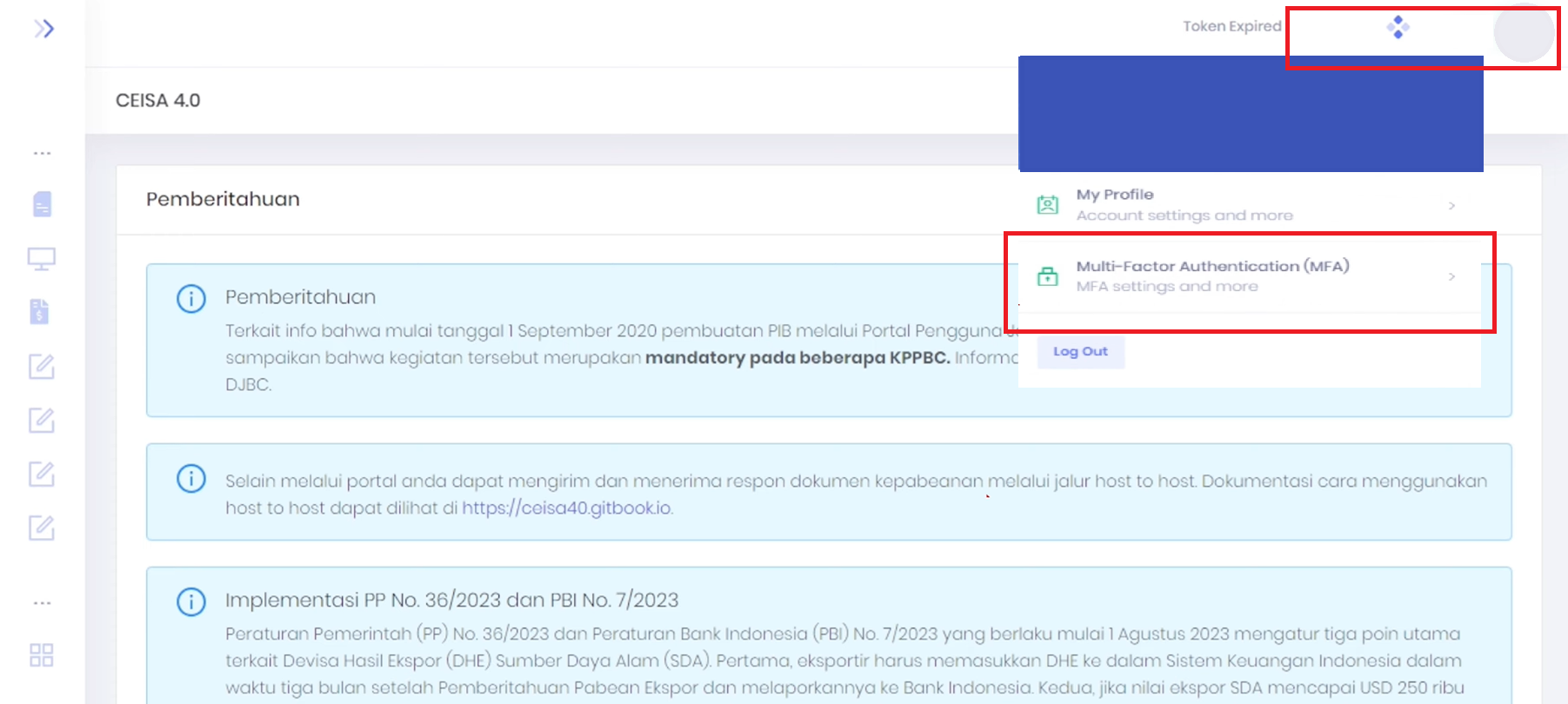Open the four-square grid icon in the sidebar
The height and width of the screenshot is (704, 1568).
click(42, 655)
